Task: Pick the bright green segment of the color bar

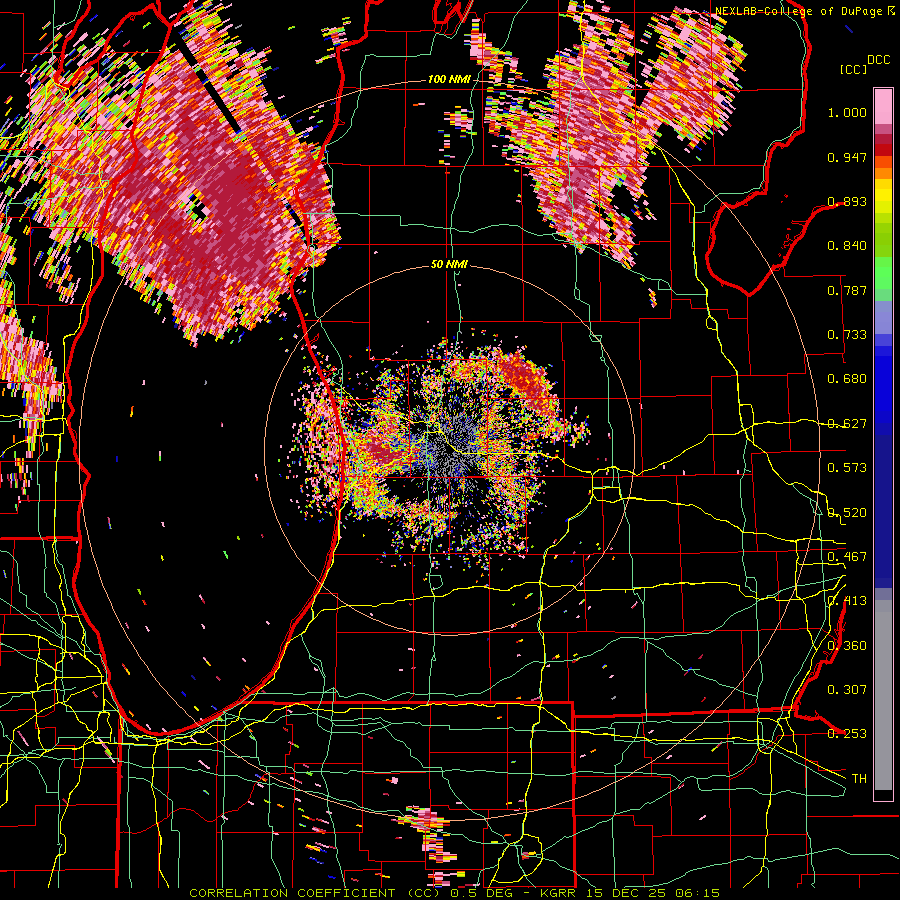Action: (883, 273)
